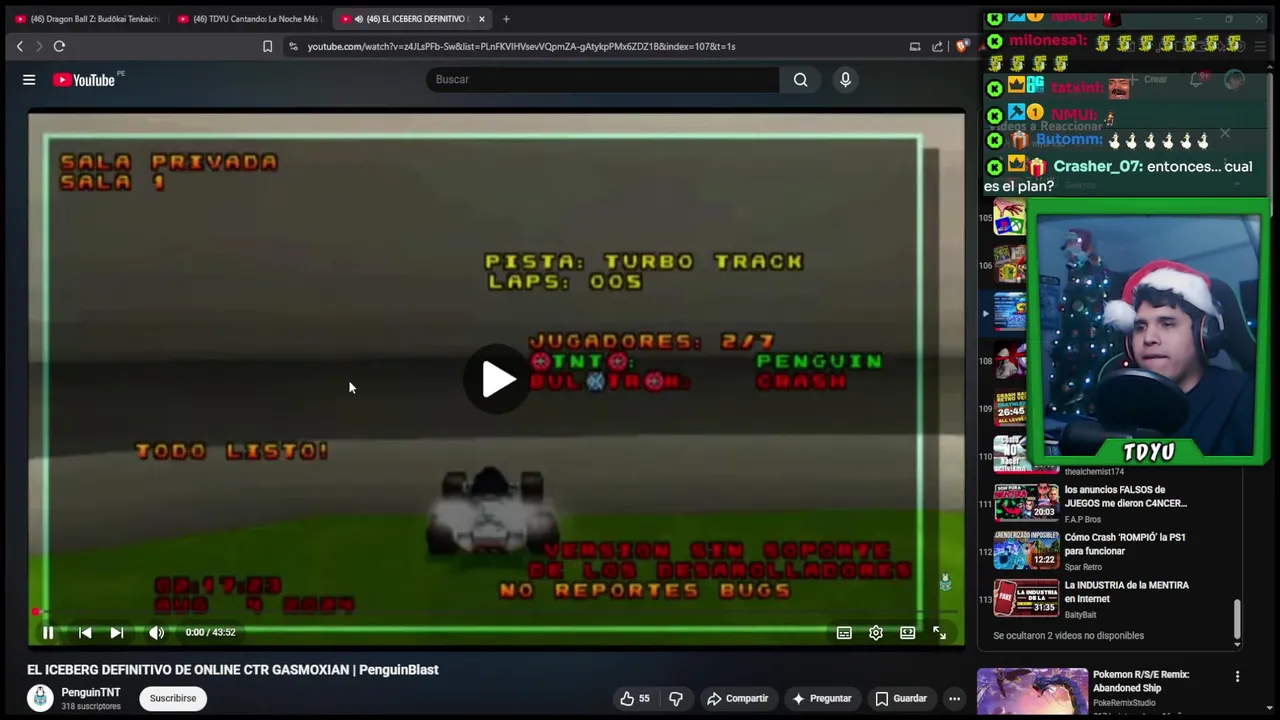
Task: Enter full screen mode
Action: coord(939,632)
